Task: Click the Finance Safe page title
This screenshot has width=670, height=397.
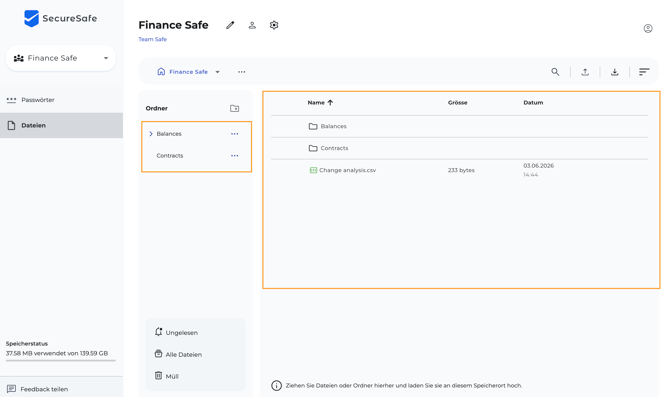Action: pyautogui.click(x=173, y=25)
